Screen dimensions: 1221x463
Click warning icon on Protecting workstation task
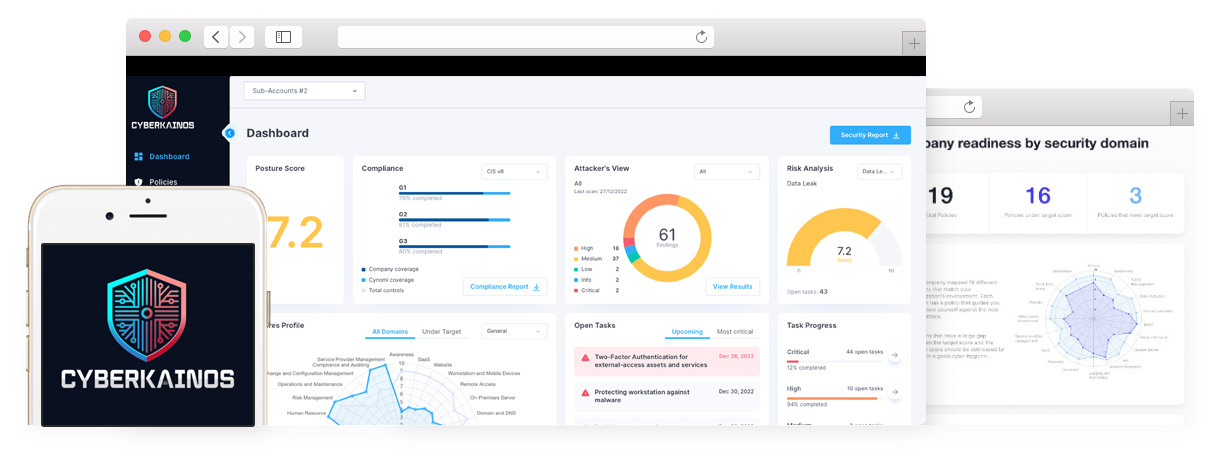click(x=585, y=393)
